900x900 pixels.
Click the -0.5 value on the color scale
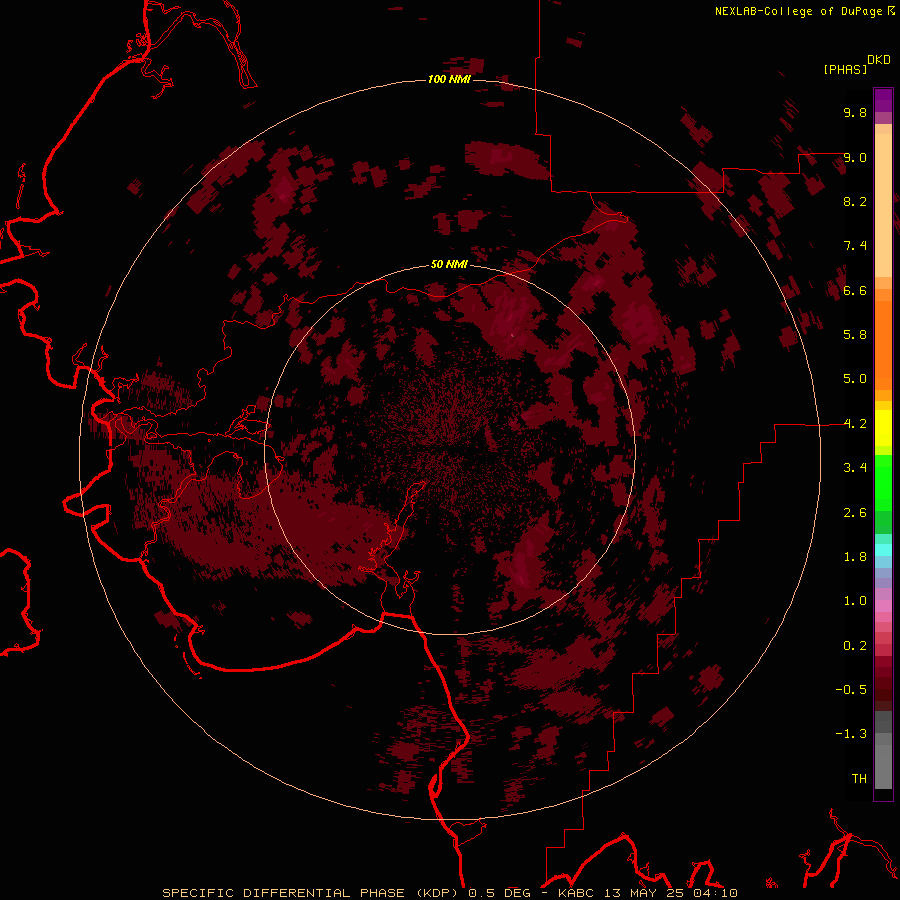[x=851, y=690]
